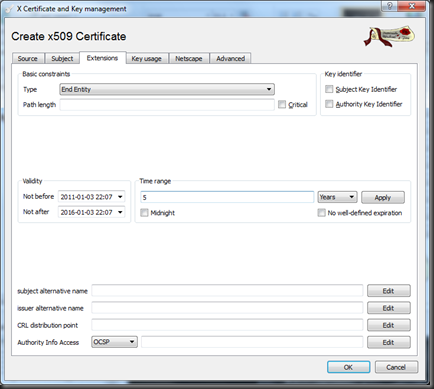Click the XCA app icon in title bar
The height and width of the screenshot is (389, 434).
(x=9, y=9)
